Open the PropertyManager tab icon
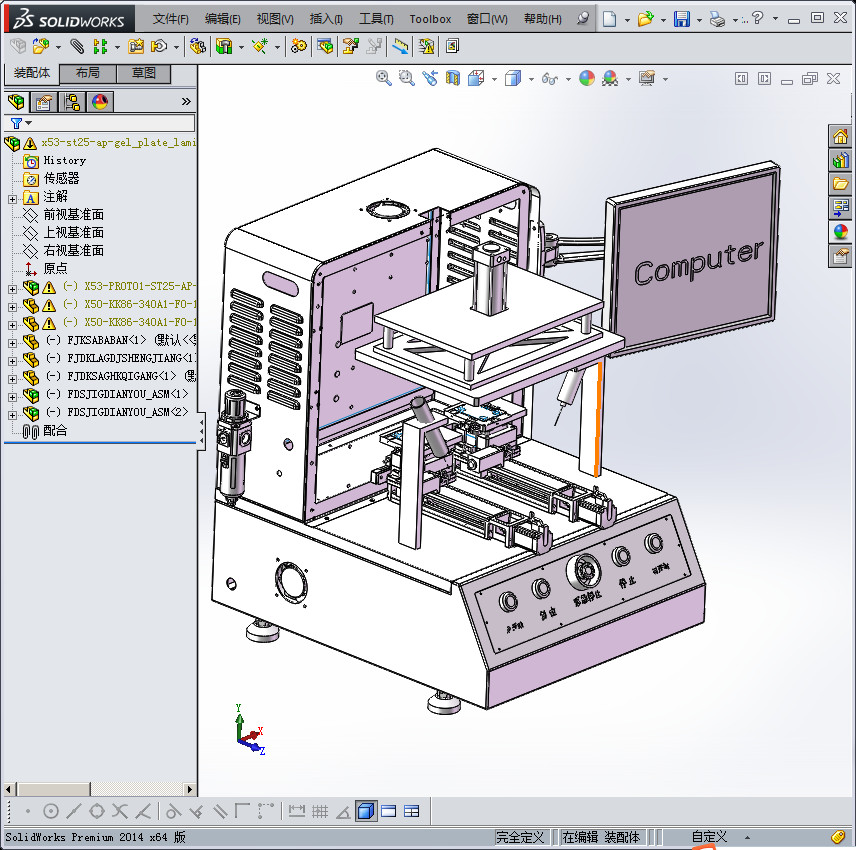 point(43,102)
